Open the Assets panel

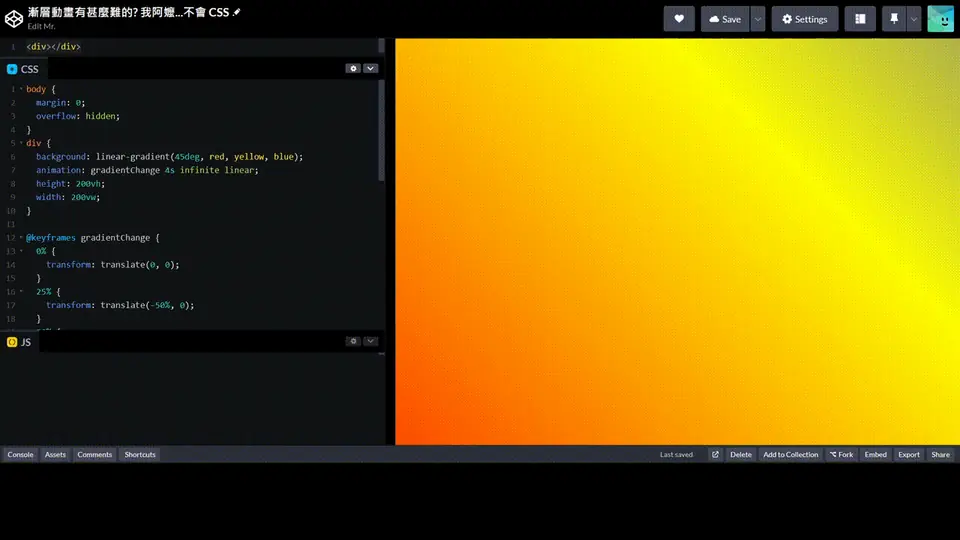point(55,454)
